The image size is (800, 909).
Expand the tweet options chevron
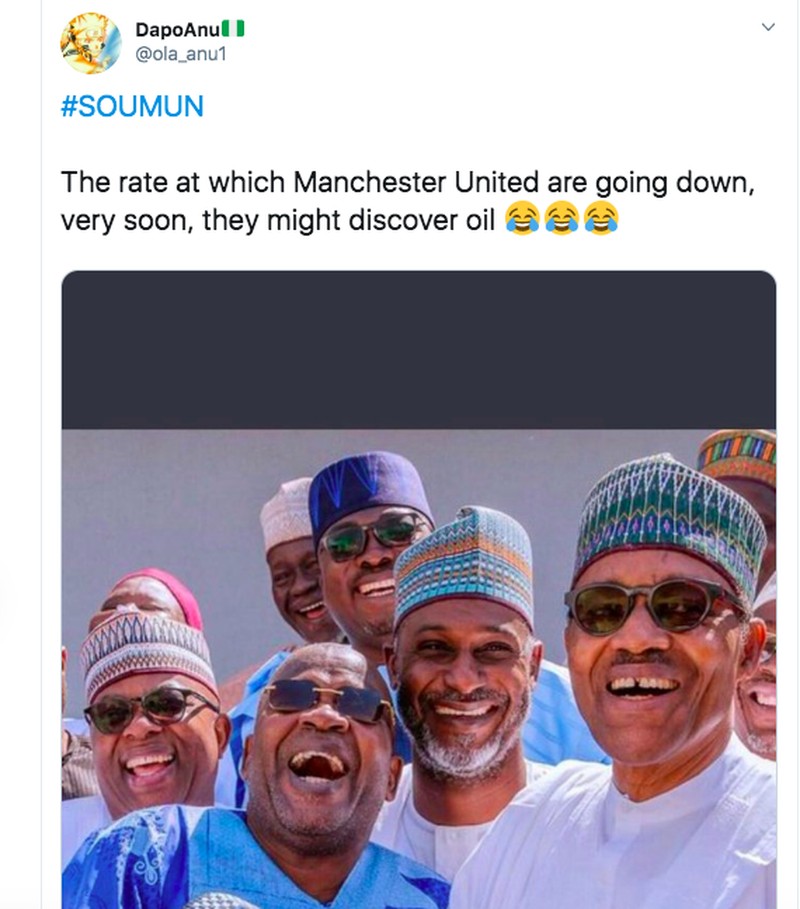click(x=768, y=27)
